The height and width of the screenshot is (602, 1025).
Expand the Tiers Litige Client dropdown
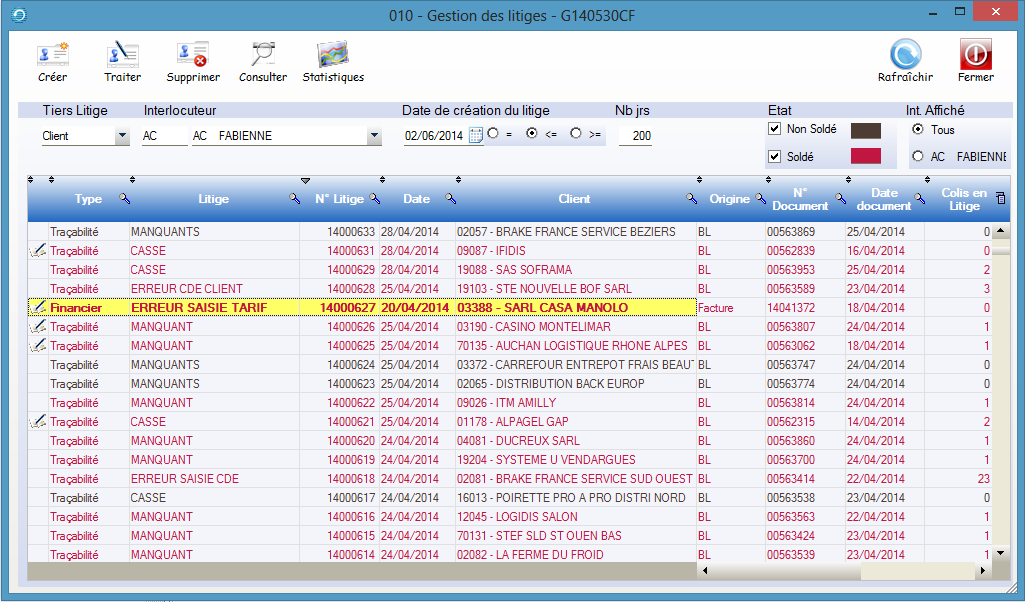pos(122,136)
